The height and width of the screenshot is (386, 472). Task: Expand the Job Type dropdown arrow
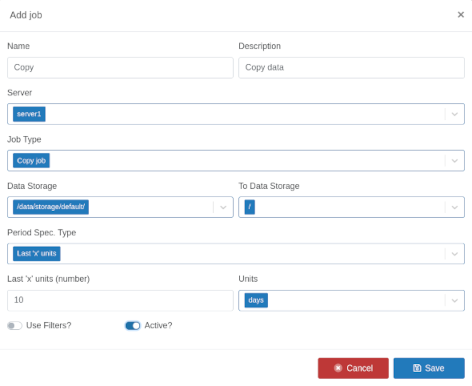pyautogui.click(x=454, y=161)
